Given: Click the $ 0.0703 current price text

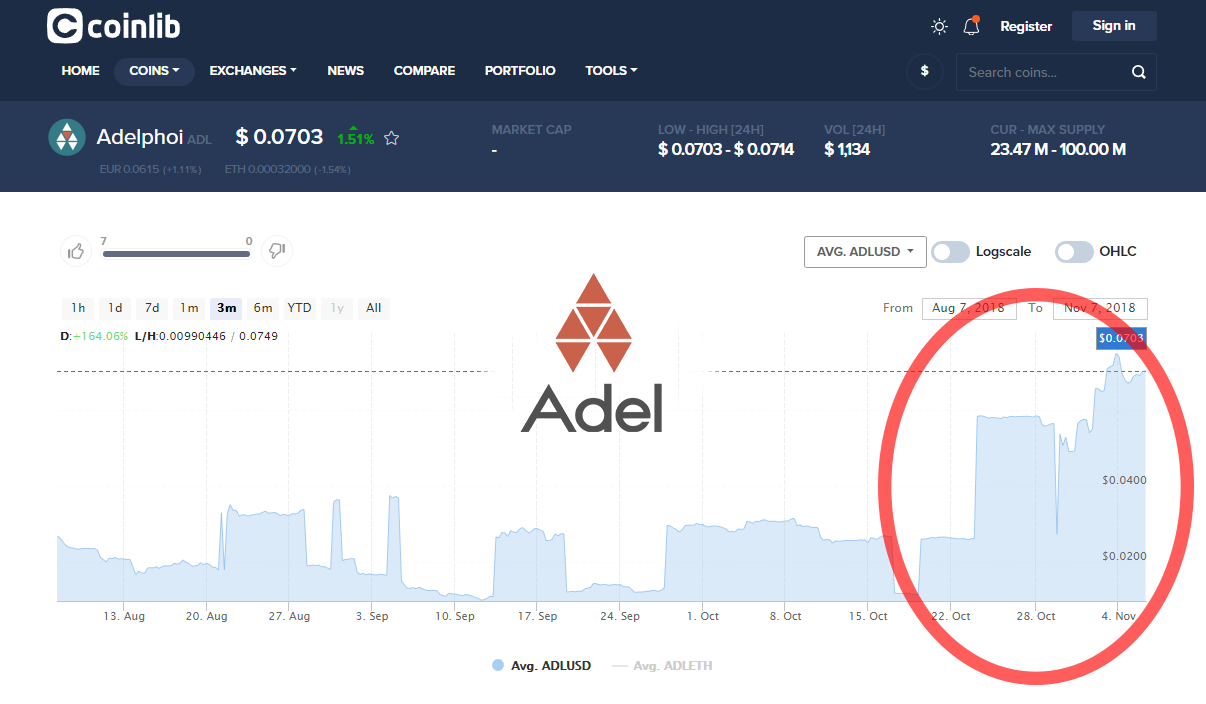Looking at the screenshot, I should pyautogui.click(x=279, y=137).
